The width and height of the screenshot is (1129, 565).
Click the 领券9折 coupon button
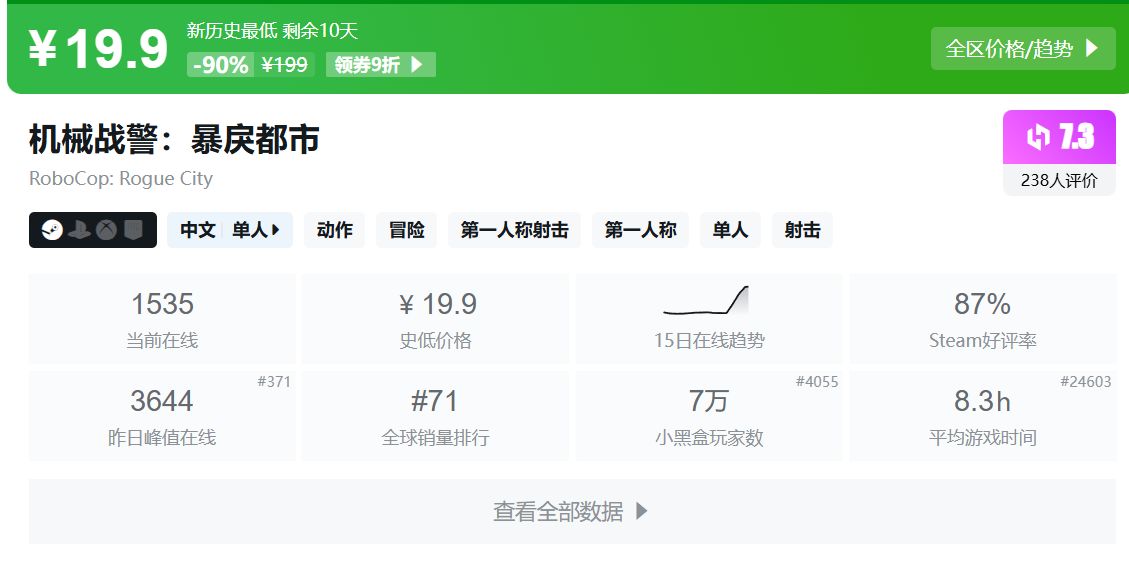point(380,65)
